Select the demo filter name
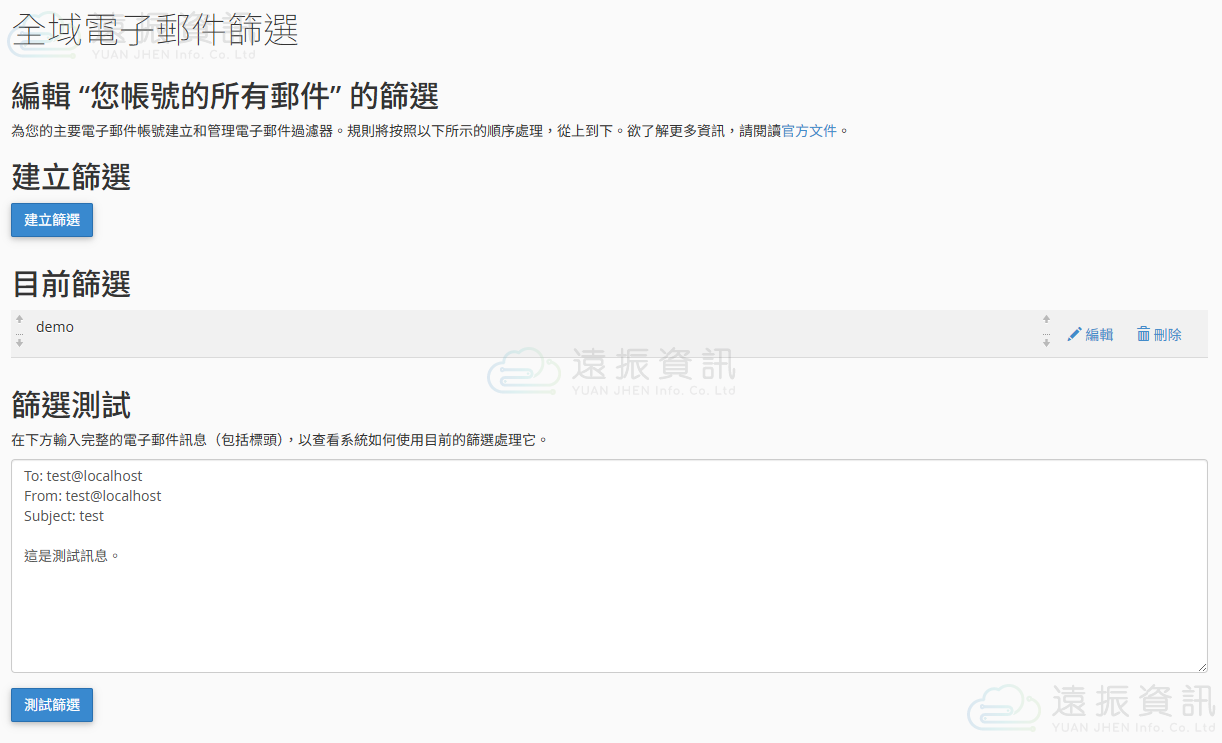This screenshot has width=1222, height=743. click(x=55, y=327)
